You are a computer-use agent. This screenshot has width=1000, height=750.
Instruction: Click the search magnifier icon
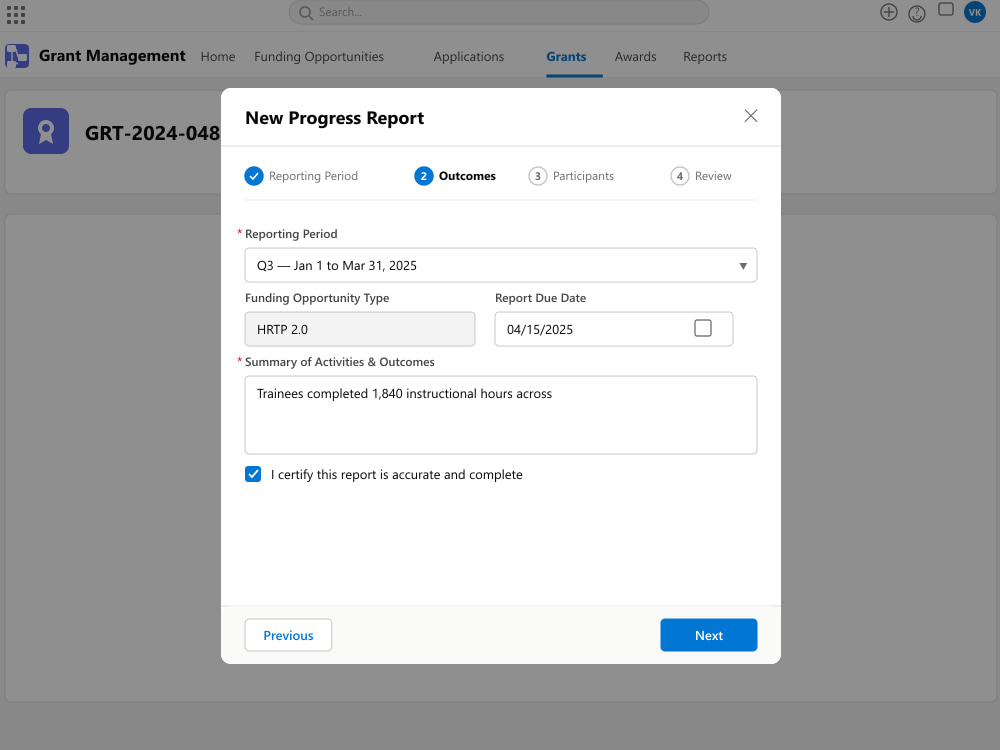(306, 13)
